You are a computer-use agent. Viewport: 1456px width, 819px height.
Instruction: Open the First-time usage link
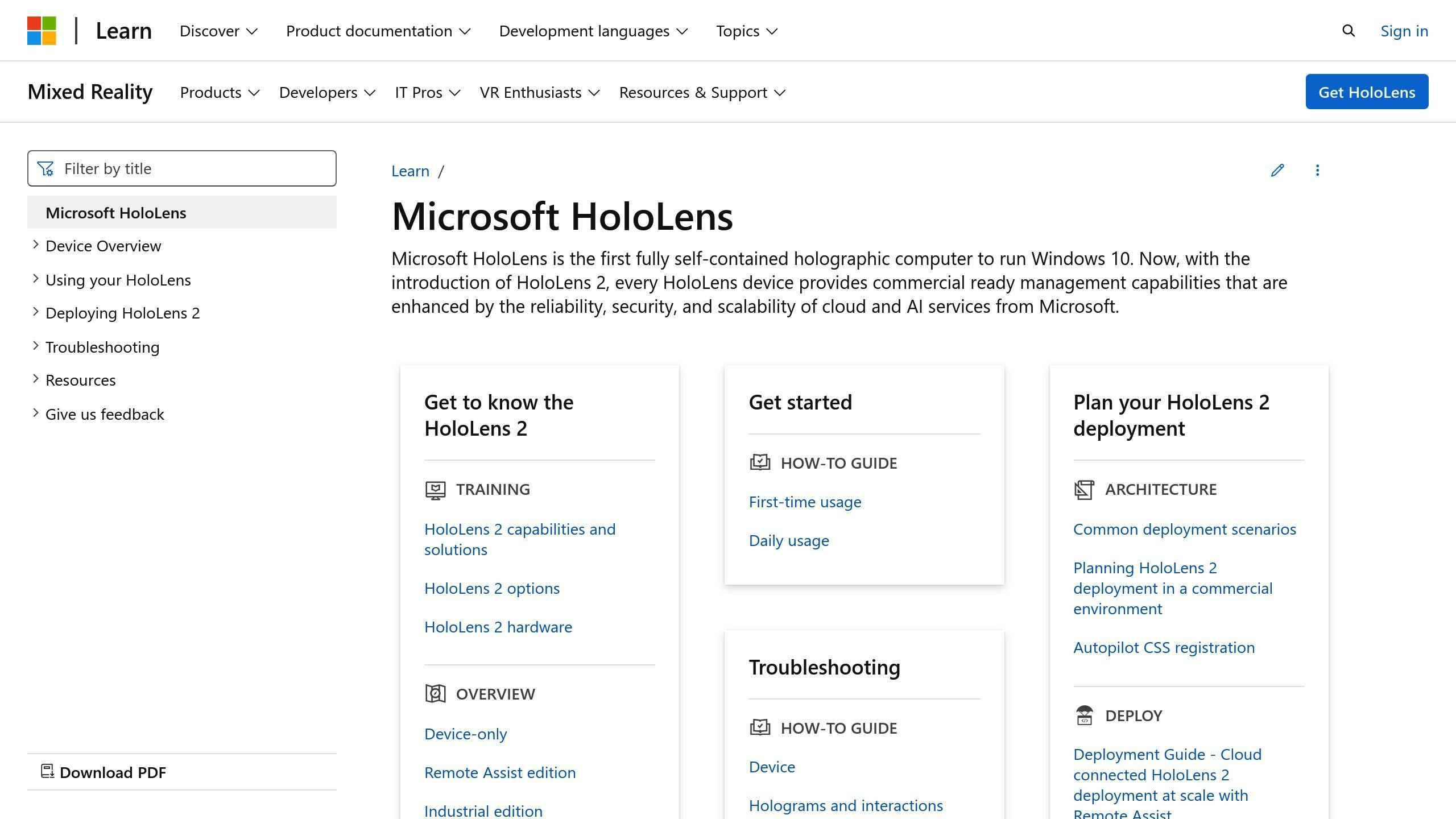click(805, 502)
